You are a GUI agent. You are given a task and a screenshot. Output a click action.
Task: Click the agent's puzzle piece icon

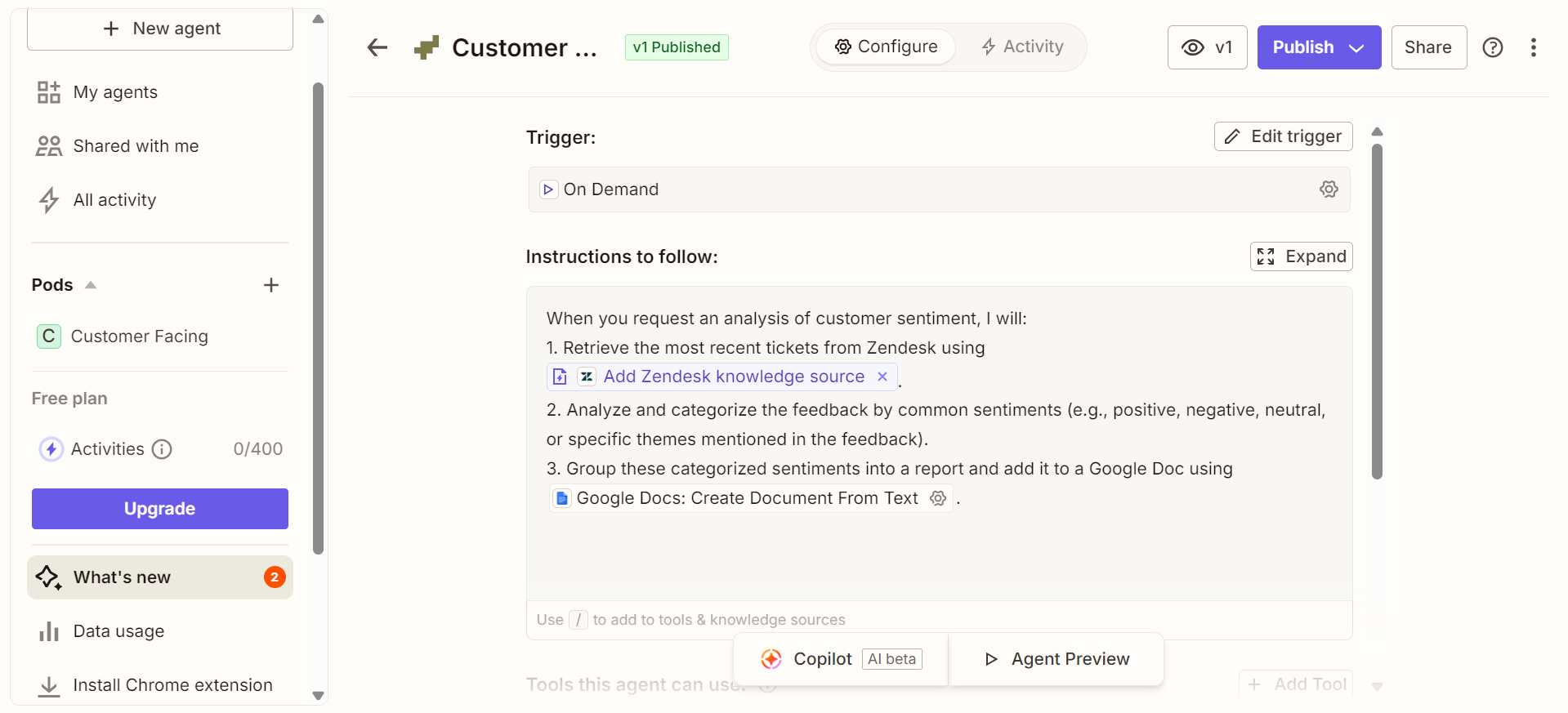(427, 47)
